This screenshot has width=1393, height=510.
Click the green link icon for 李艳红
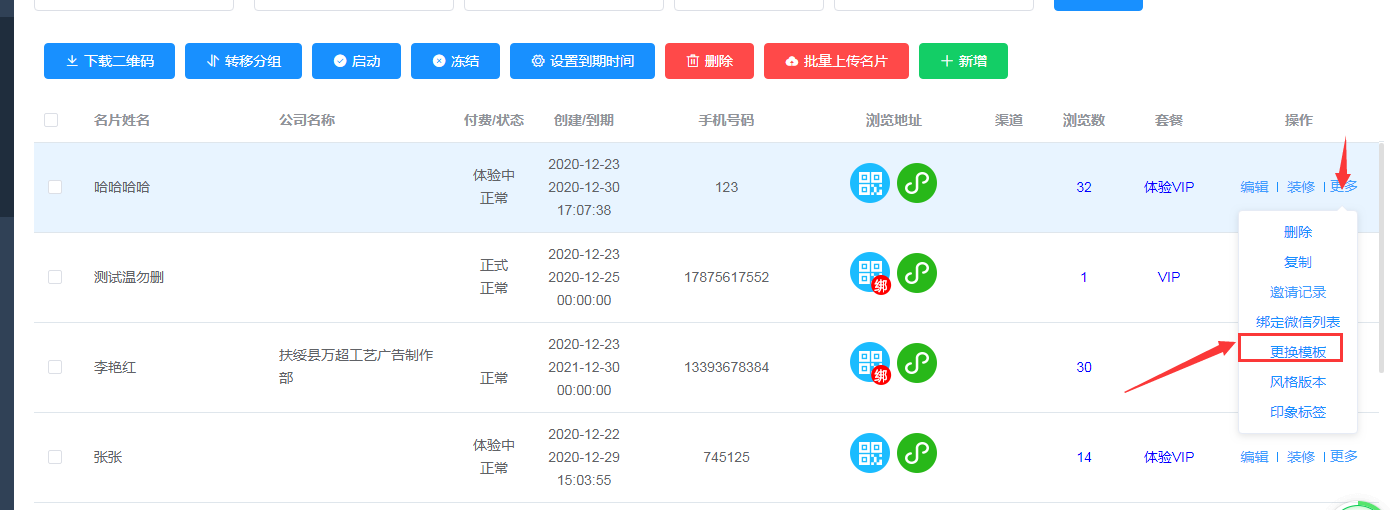[x=916, y=363]
